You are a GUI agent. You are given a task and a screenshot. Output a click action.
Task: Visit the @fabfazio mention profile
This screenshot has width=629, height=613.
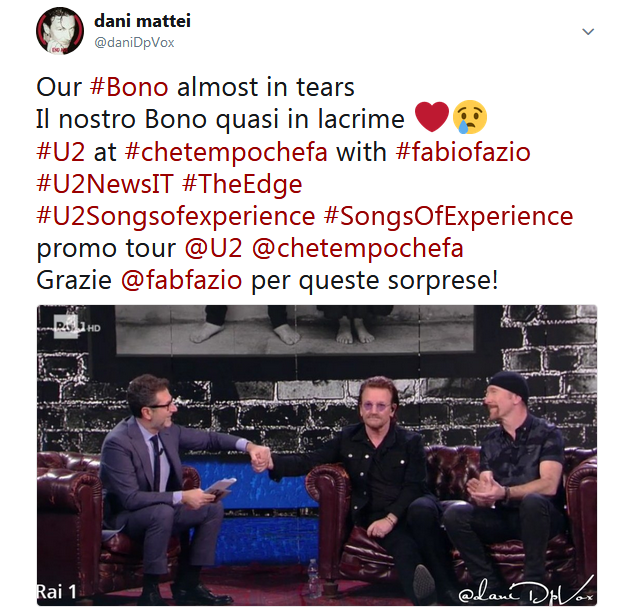pos(181,280)
